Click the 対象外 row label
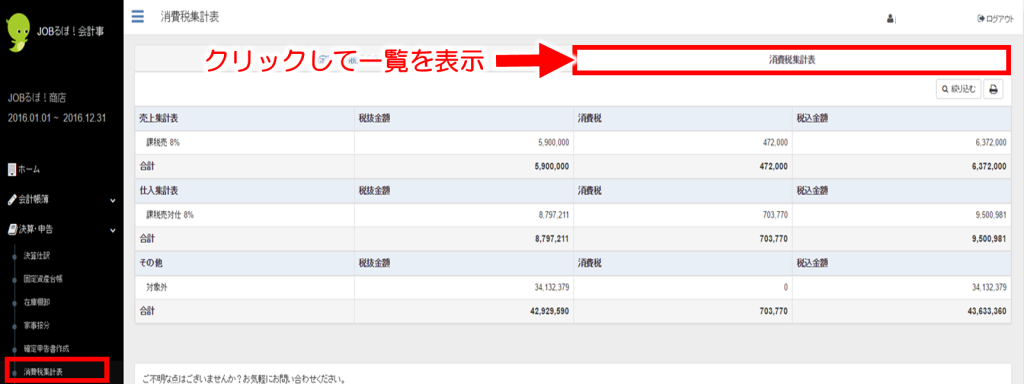This screenshot has height=384, width=1024. coord(157,287)
